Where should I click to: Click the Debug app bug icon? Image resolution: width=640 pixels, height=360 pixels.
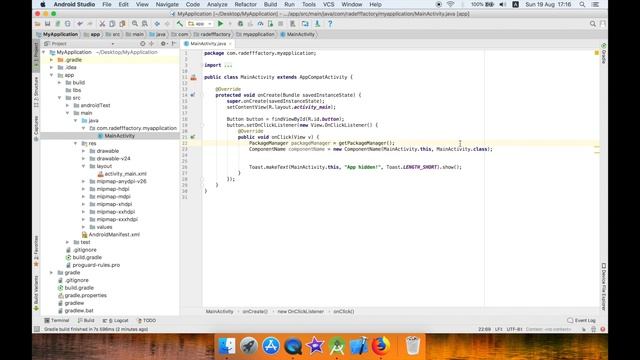coord(240,24)
